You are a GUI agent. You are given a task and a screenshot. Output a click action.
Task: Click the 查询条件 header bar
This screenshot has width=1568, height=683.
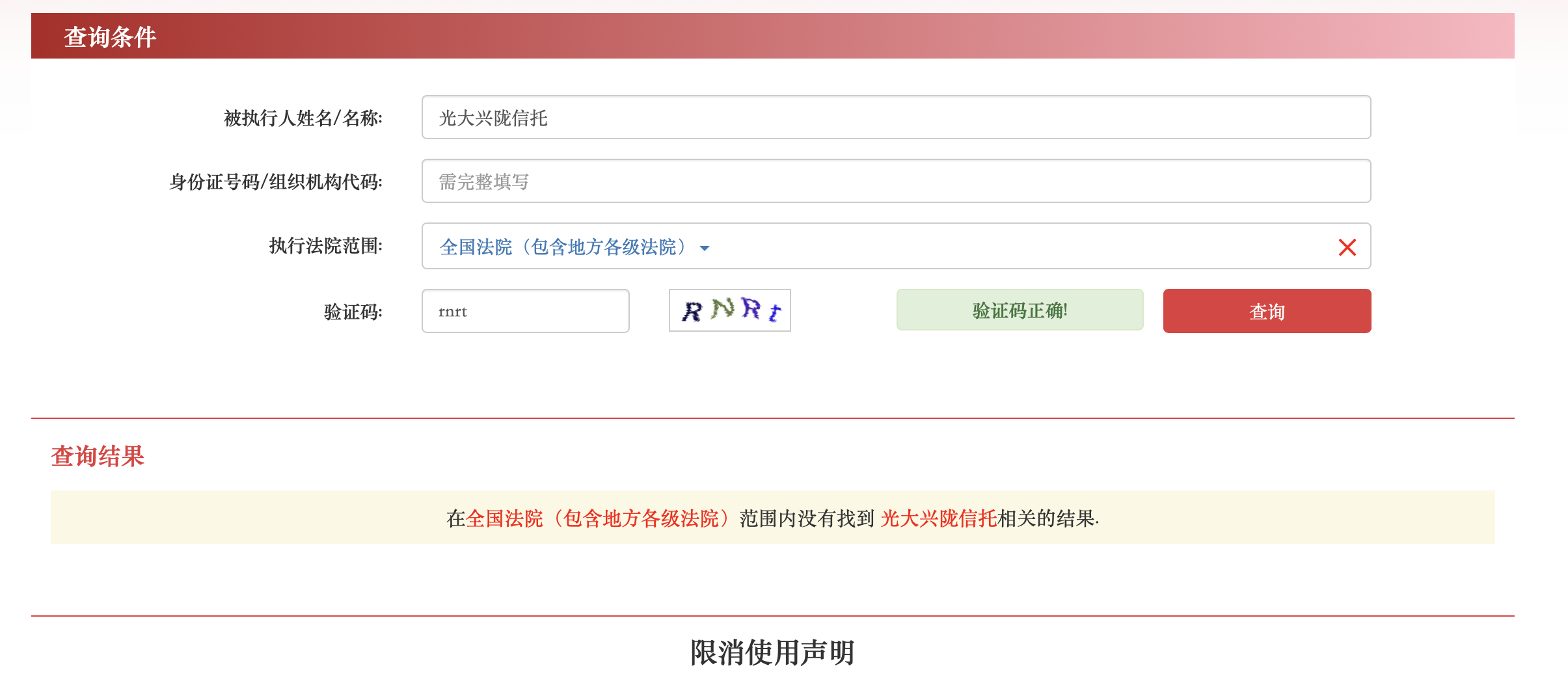[772, 36]
